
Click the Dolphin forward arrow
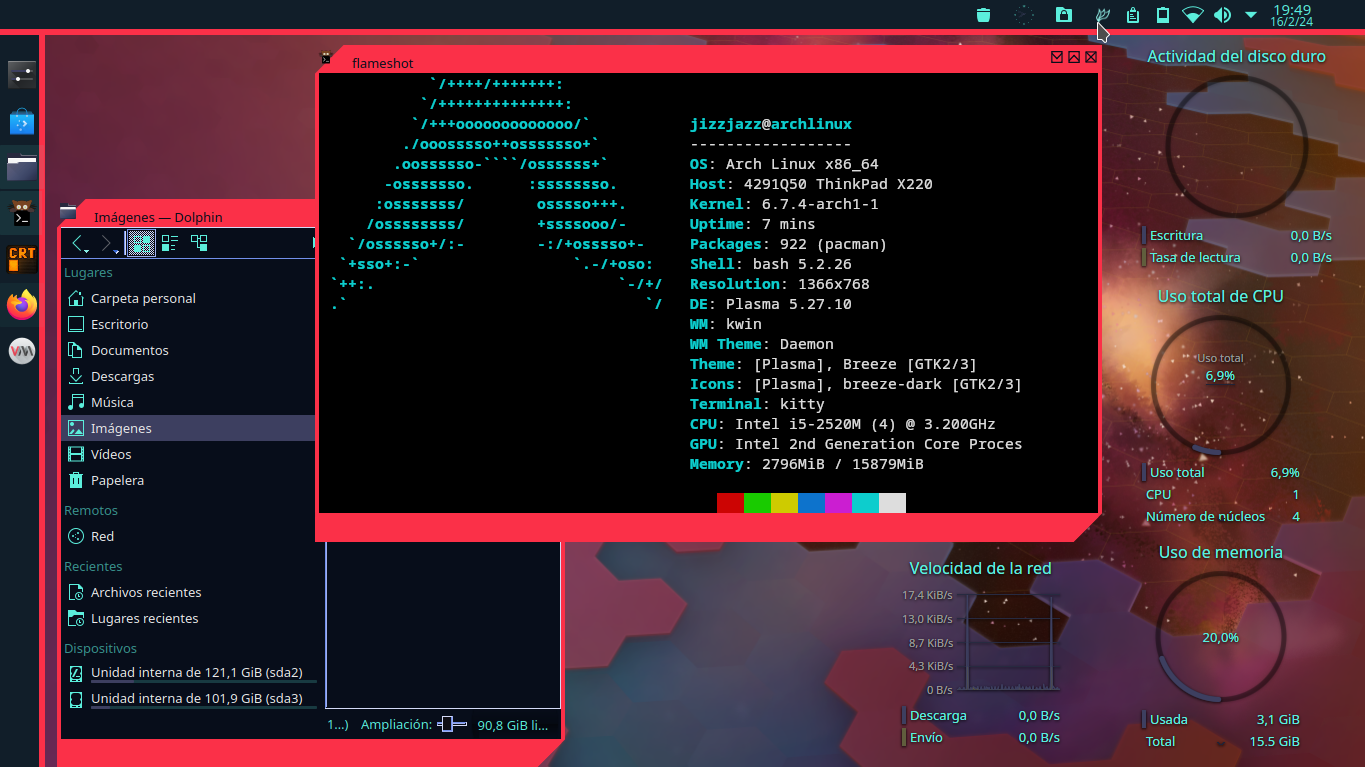pyautogui.click(x=106, y=243)
